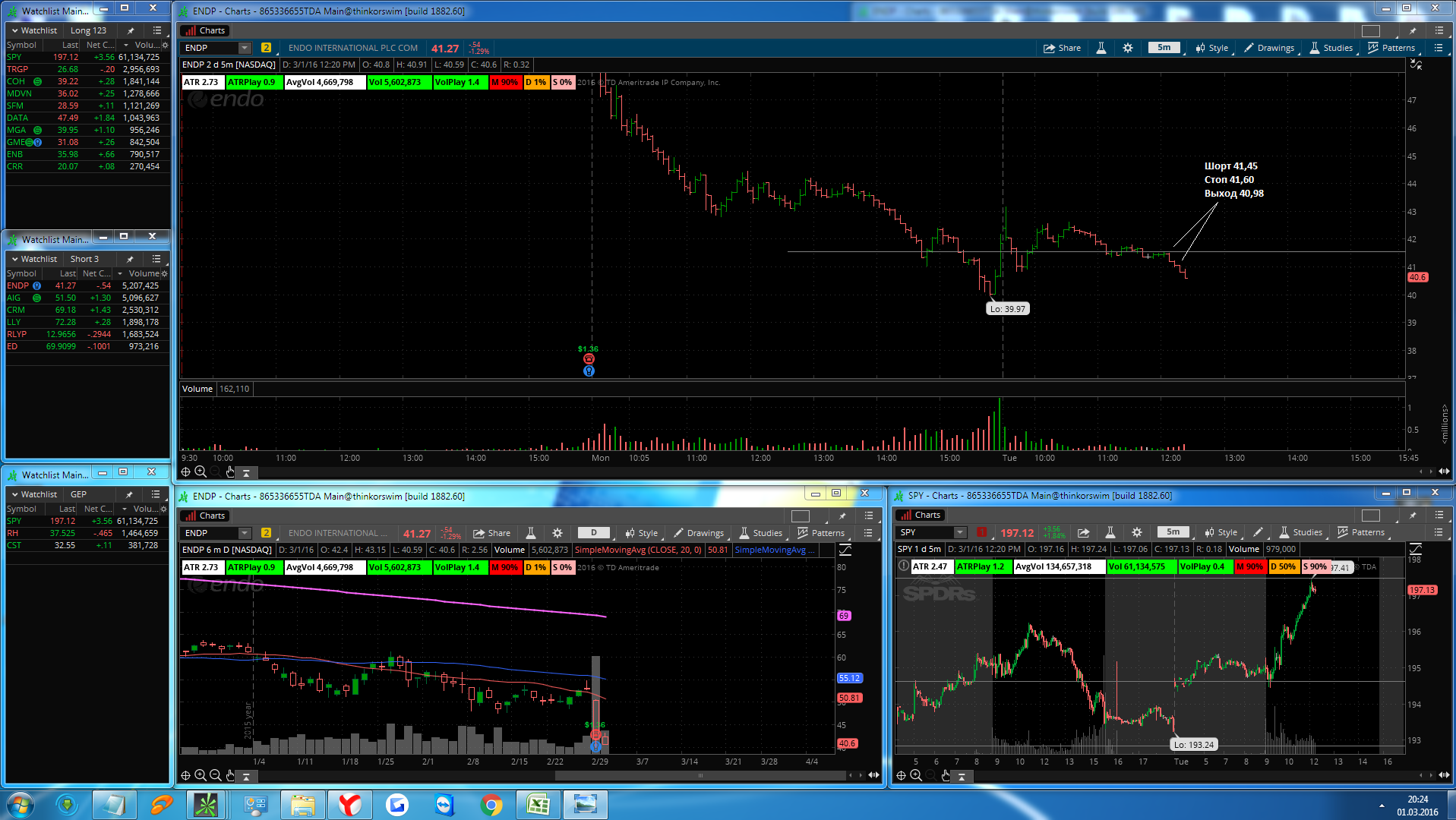Select RH row in GEP watchlist
Image resolution: width=1456 pixels, height=820 pixels.
click(x=87, y=533)
